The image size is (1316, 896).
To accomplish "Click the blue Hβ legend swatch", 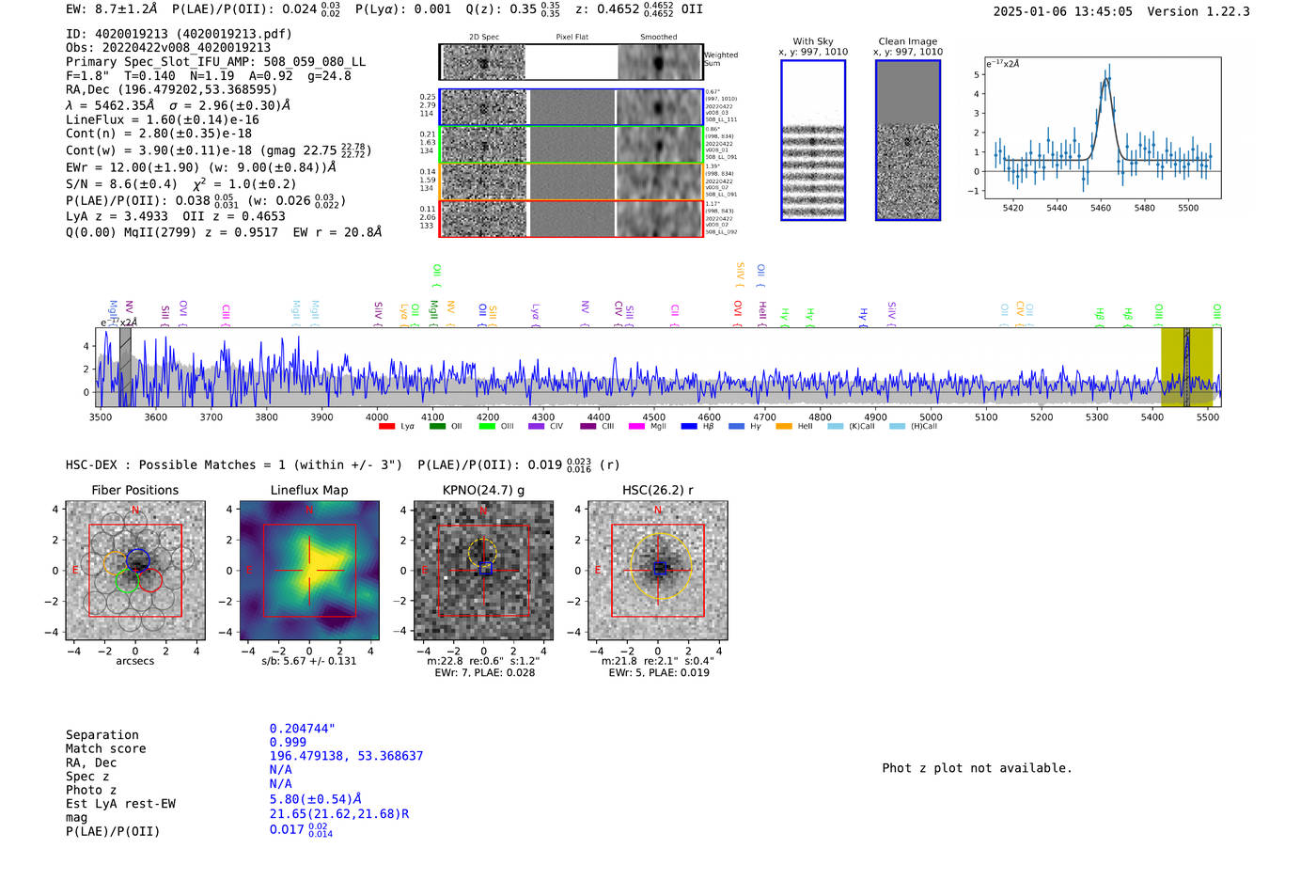I will click(689, 427).
